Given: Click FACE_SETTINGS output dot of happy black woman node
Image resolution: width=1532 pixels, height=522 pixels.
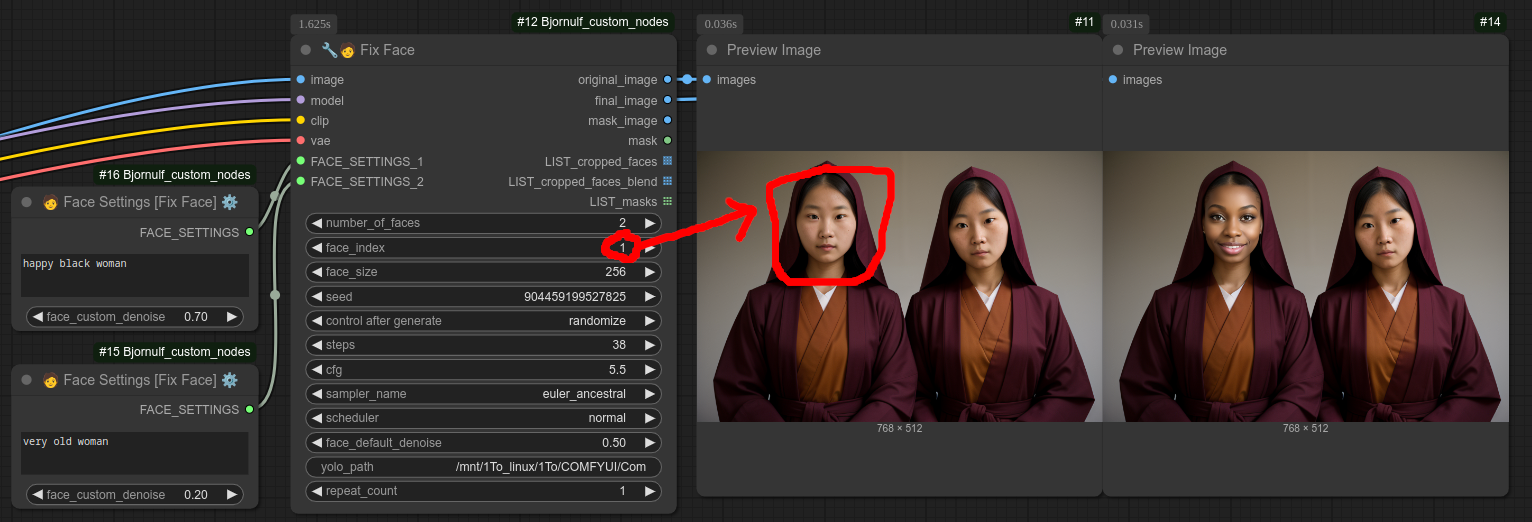Looking at the screenshot, I should [x=249, y=232].
